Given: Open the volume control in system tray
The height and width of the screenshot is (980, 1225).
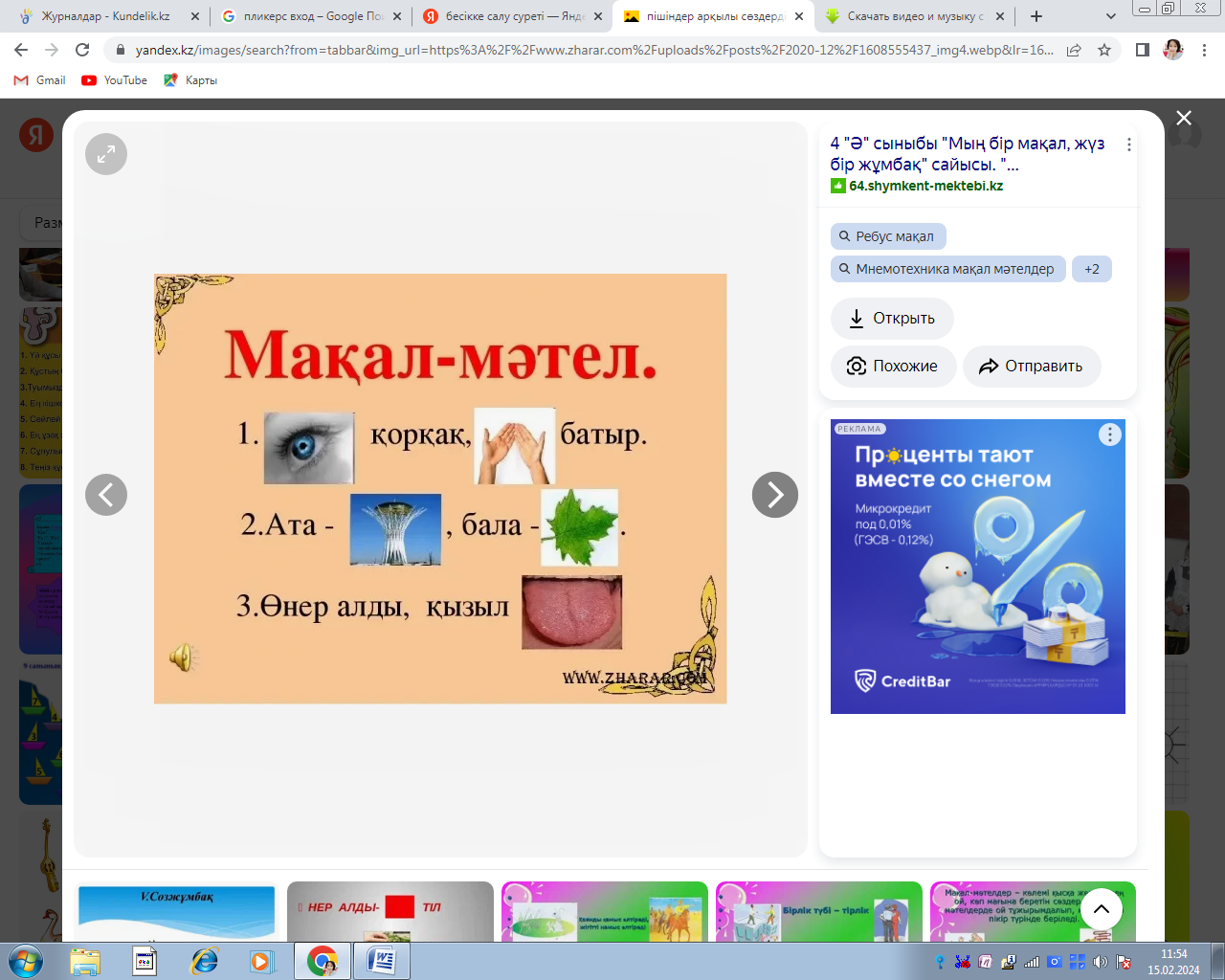Looking at the screenshot, I should [x=1101, y=962].
